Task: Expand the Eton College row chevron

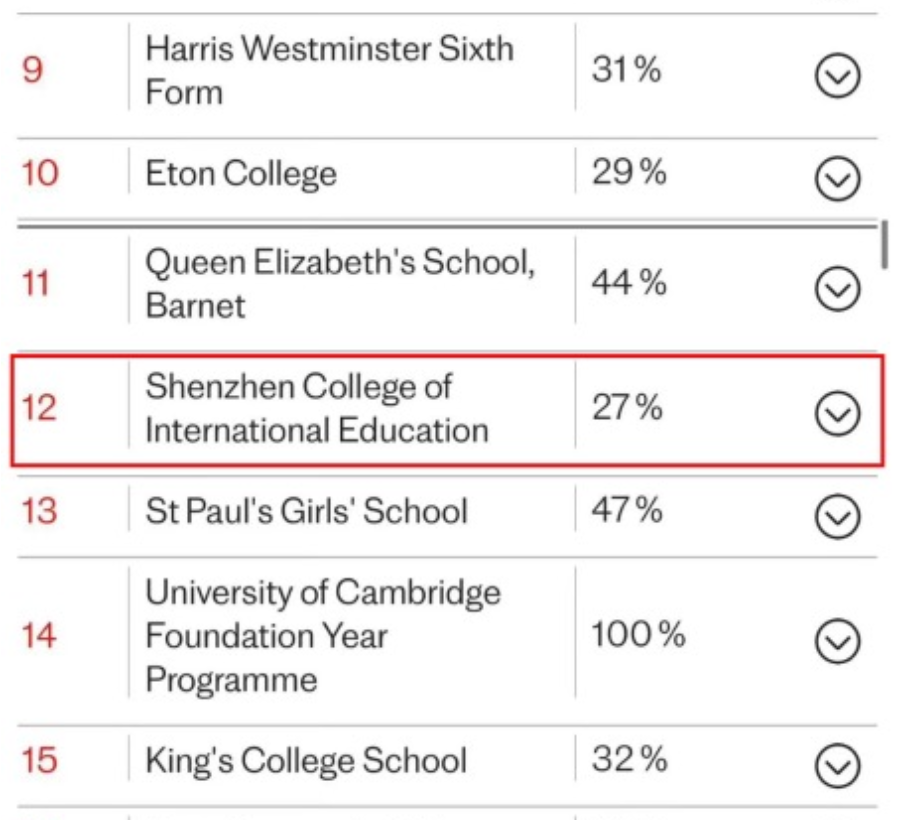Action: tap(838, 178)
